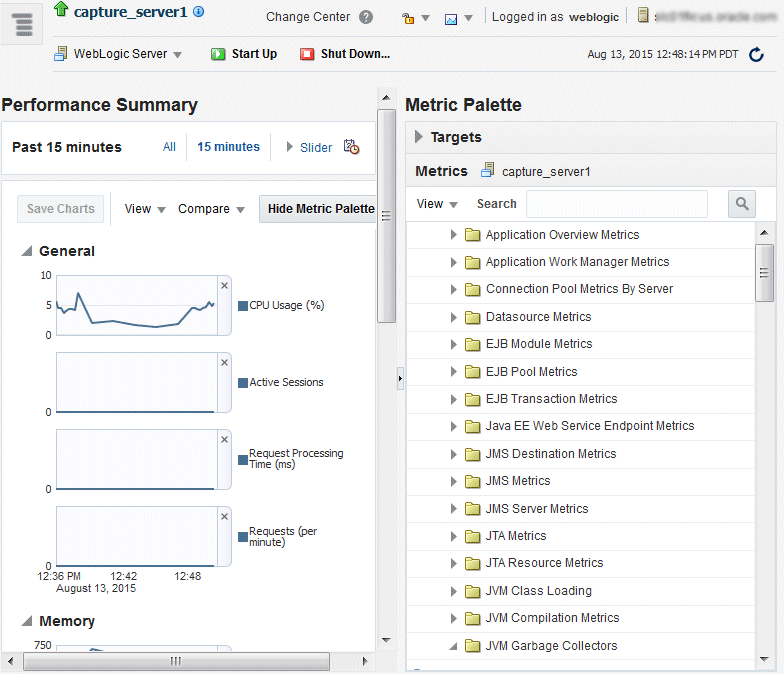Collapse the JVM Garbage Collectors node
The image size is (784, 674).
coord(453,646)
